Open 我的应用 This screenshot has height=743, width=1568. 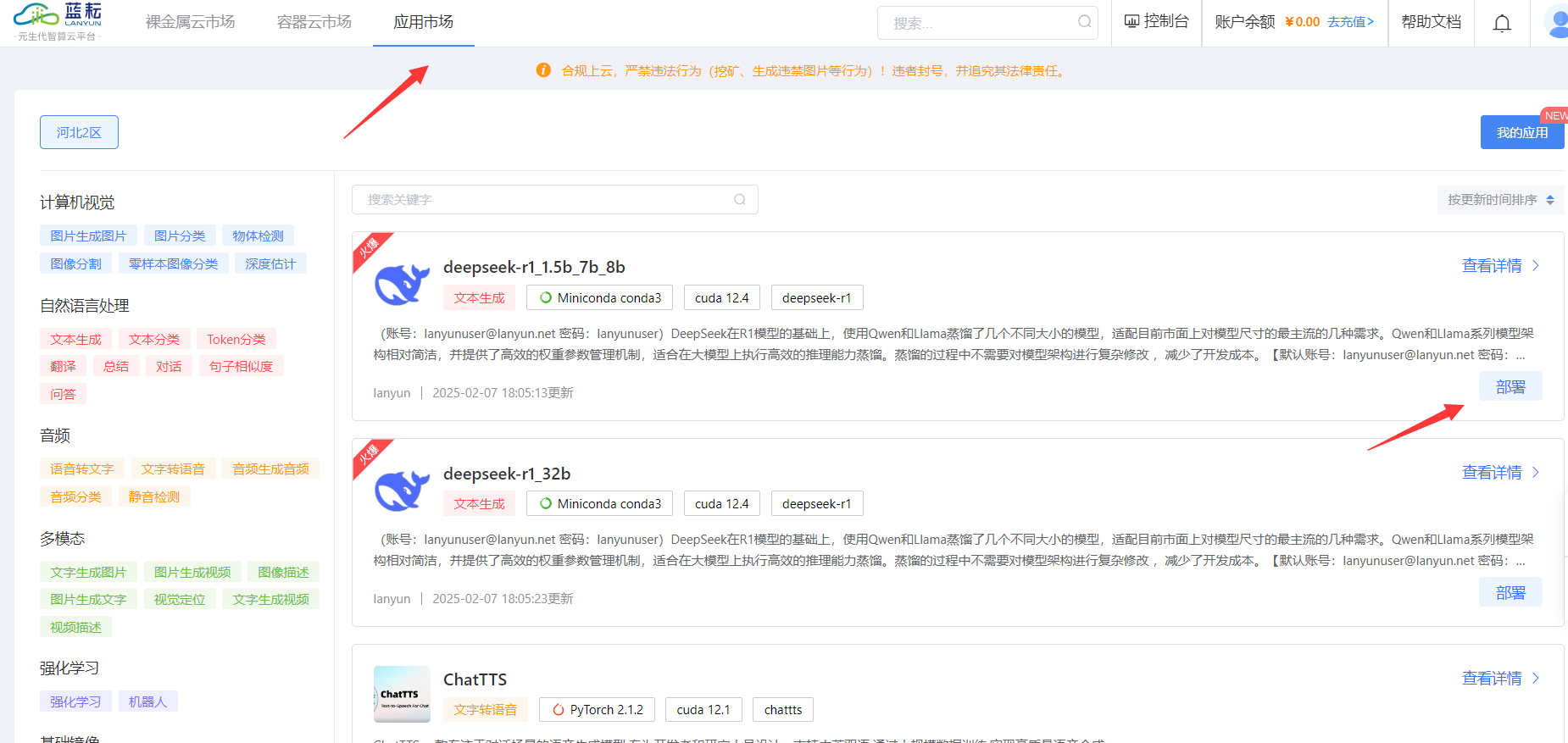1521,132
